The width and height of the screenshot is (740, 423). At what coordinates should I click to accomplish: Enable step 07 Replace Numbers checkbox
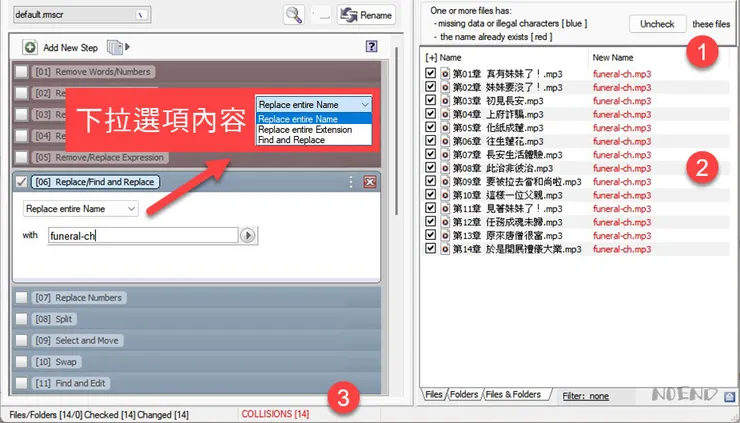pyautogui.click(x=21, y=297)
